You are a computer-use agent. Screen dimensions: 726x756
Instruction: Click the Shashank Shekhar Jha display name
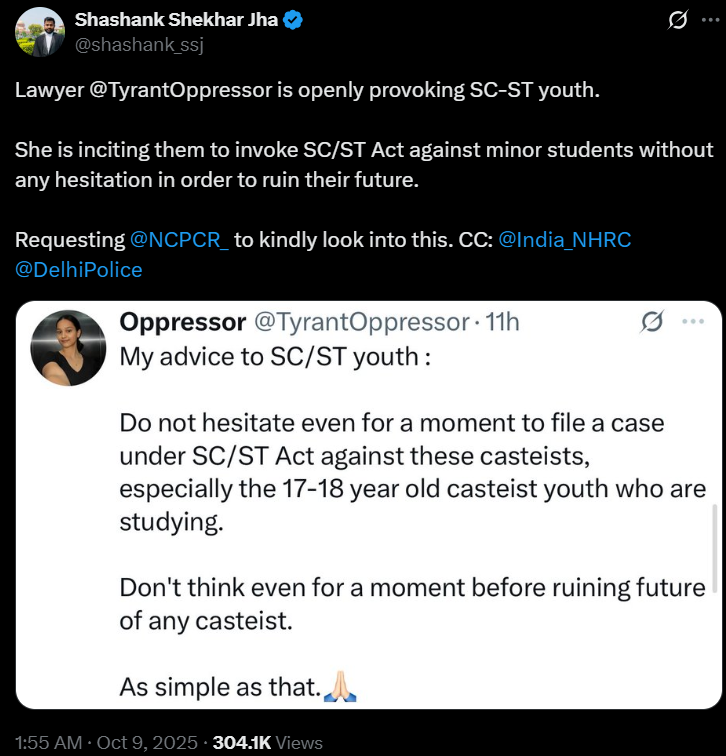point(175,19)
